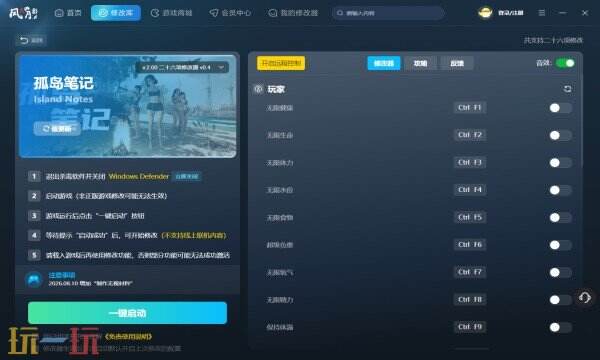Click the back arrow return button
Screen dimensions: 600x360
pyautogui.click(x=31, y=40)
